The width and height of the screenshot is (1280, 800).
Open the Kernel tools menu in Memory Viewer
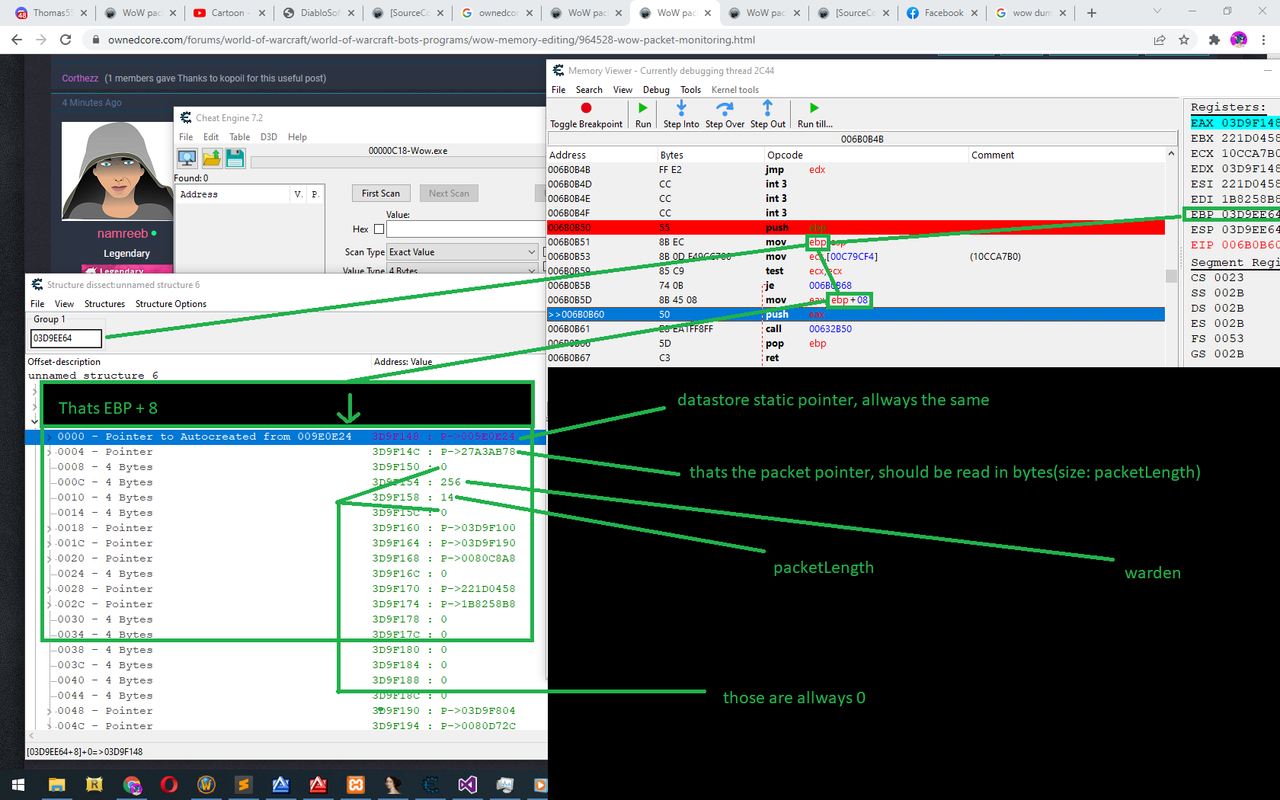(735, 90)
